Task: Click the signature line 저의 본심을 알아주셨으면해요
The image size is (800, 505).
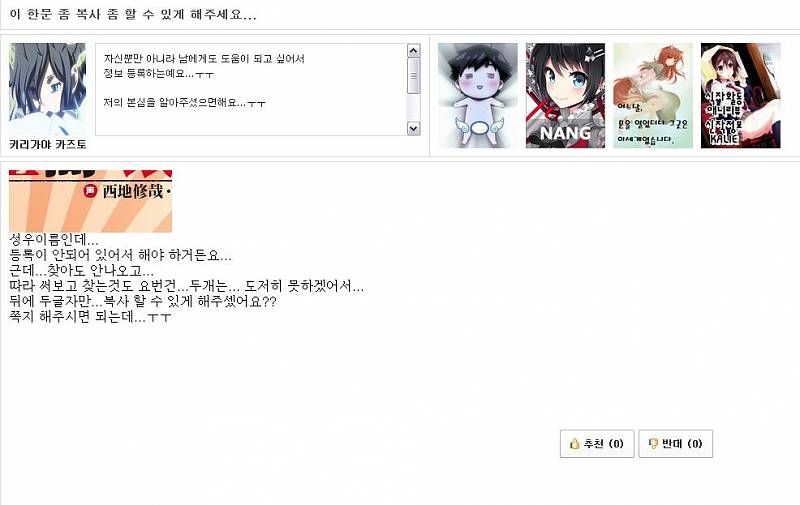Action: point(184,103)
